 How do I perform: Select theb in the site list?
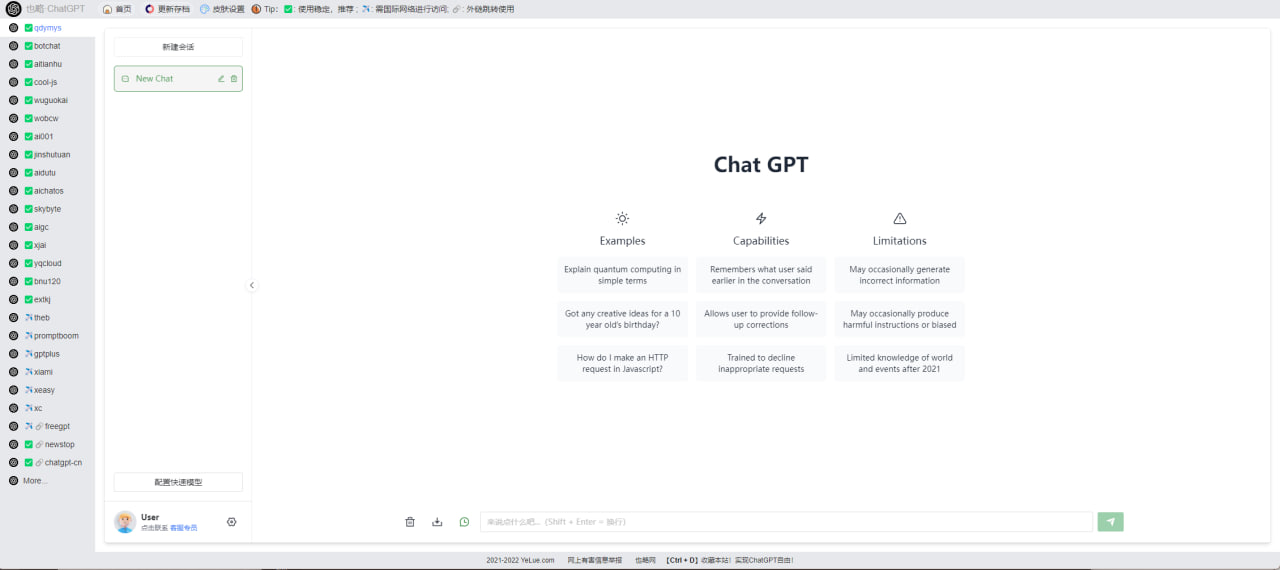47,318
